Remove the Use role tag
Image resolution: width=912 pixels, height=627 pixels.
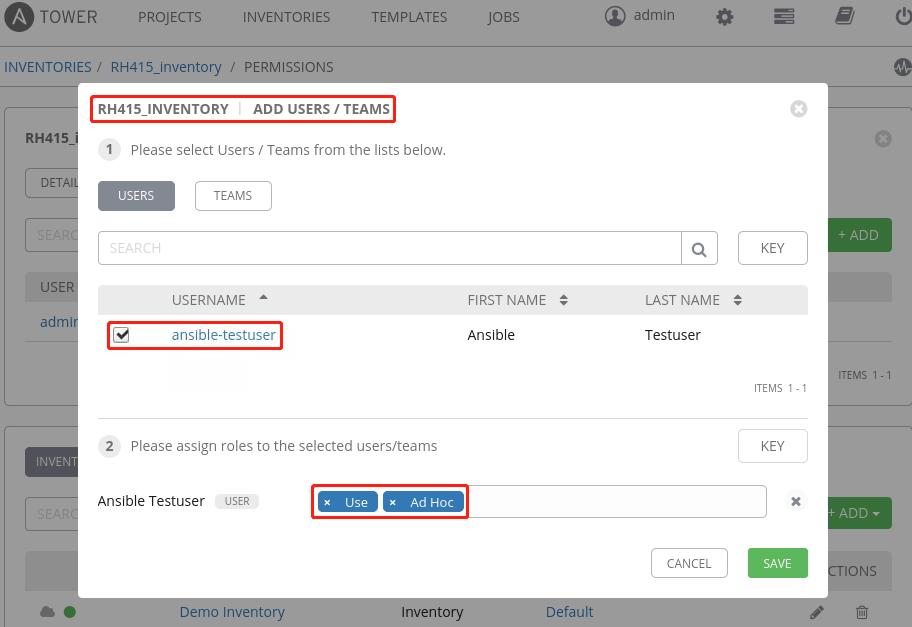coord(327,502)
